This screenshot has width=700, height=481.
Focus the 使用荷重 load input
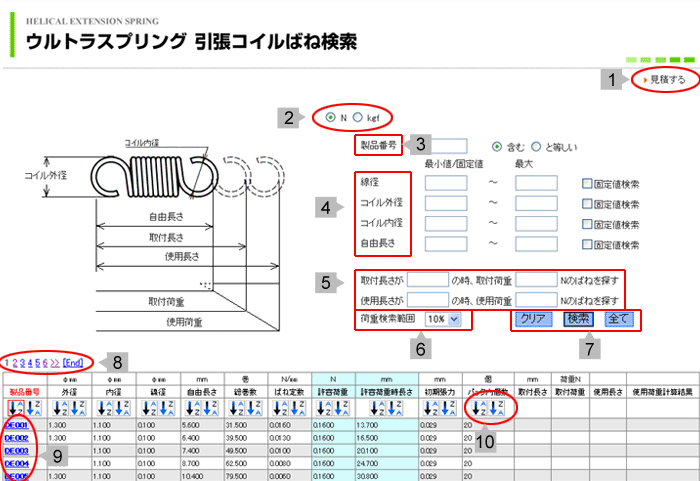[536, 300]
